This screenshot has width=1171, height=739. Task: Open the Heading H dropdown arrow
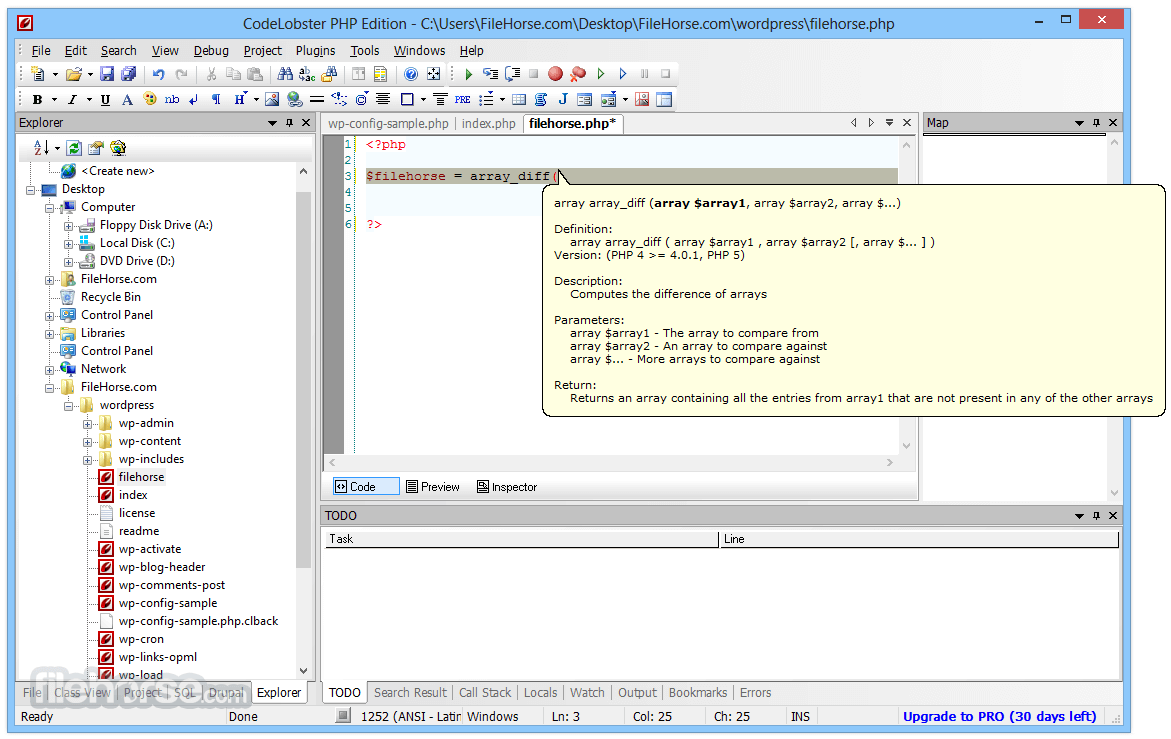click(256, 100)
